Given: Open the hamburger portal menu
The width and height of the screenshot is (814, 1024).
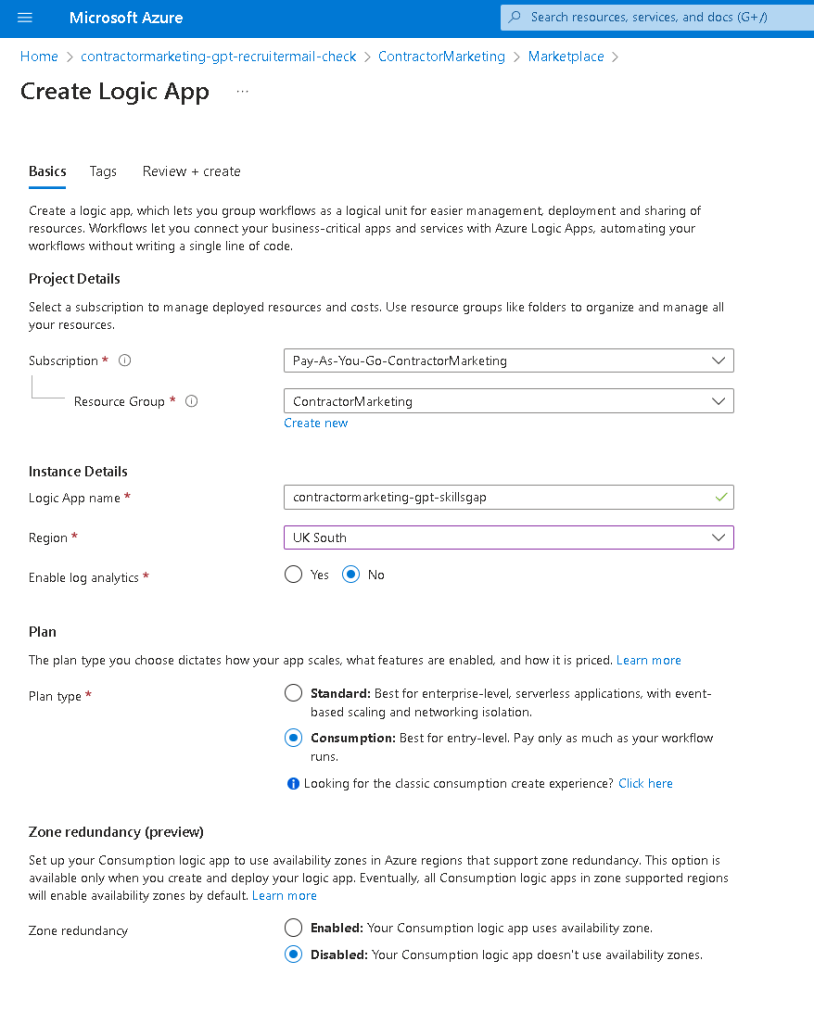Looking at the screenshot, I should (x=25, y=18).
